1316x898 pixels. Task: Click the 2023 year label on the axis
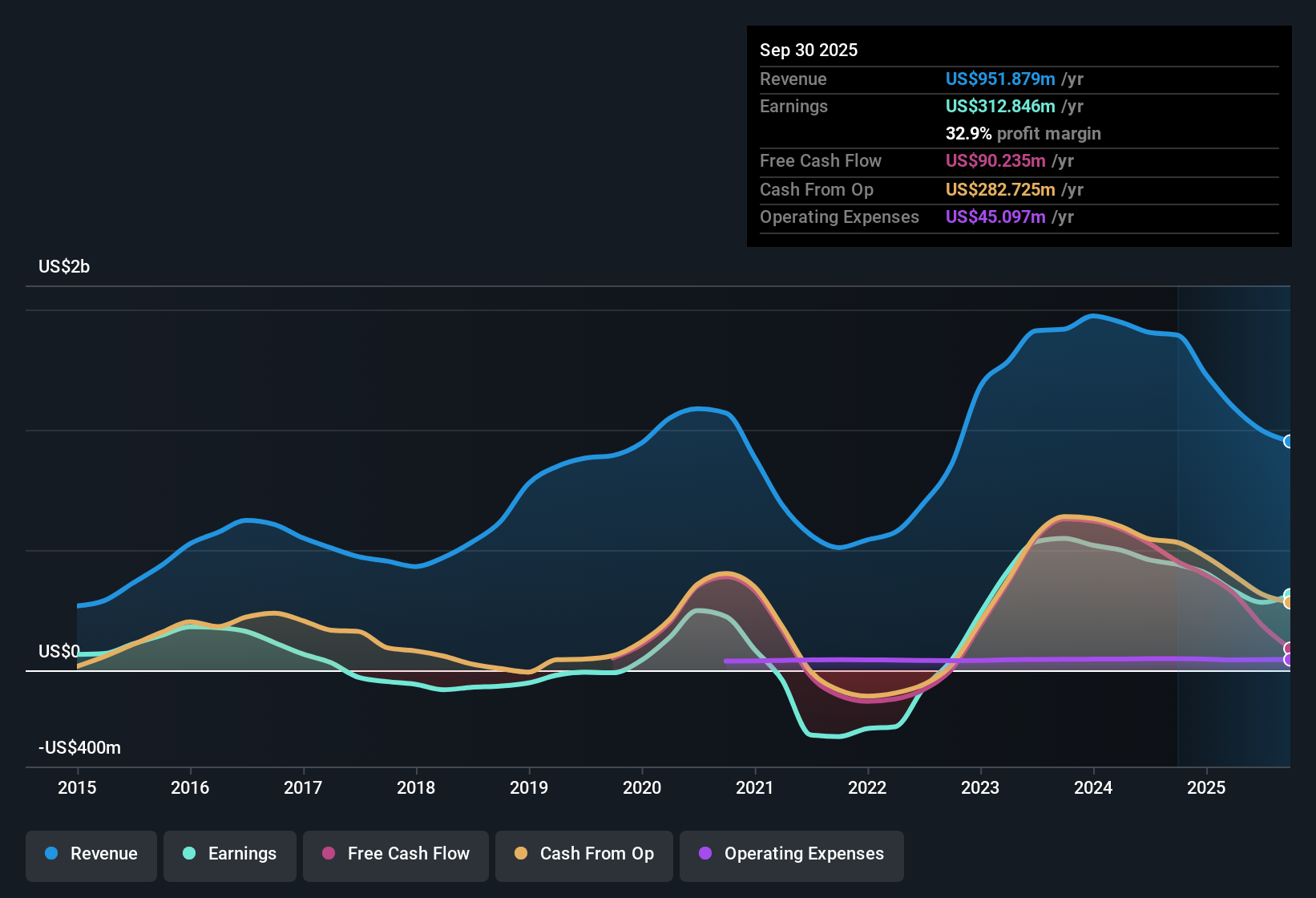(980, 788)
